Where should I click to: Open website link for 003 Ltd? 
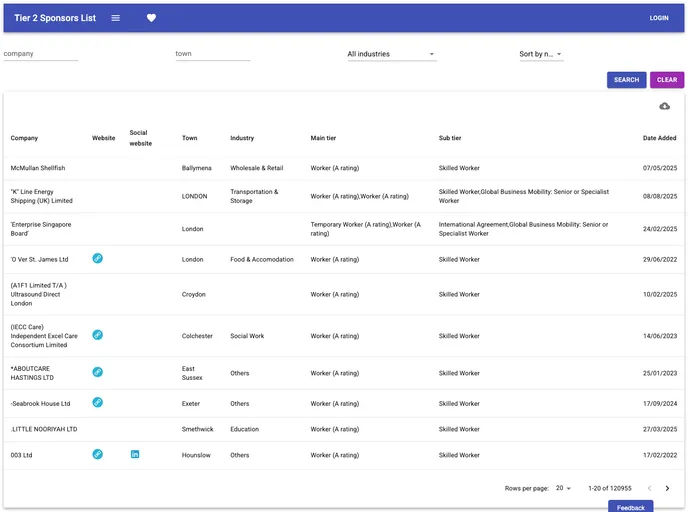click(x=97, y=454)
